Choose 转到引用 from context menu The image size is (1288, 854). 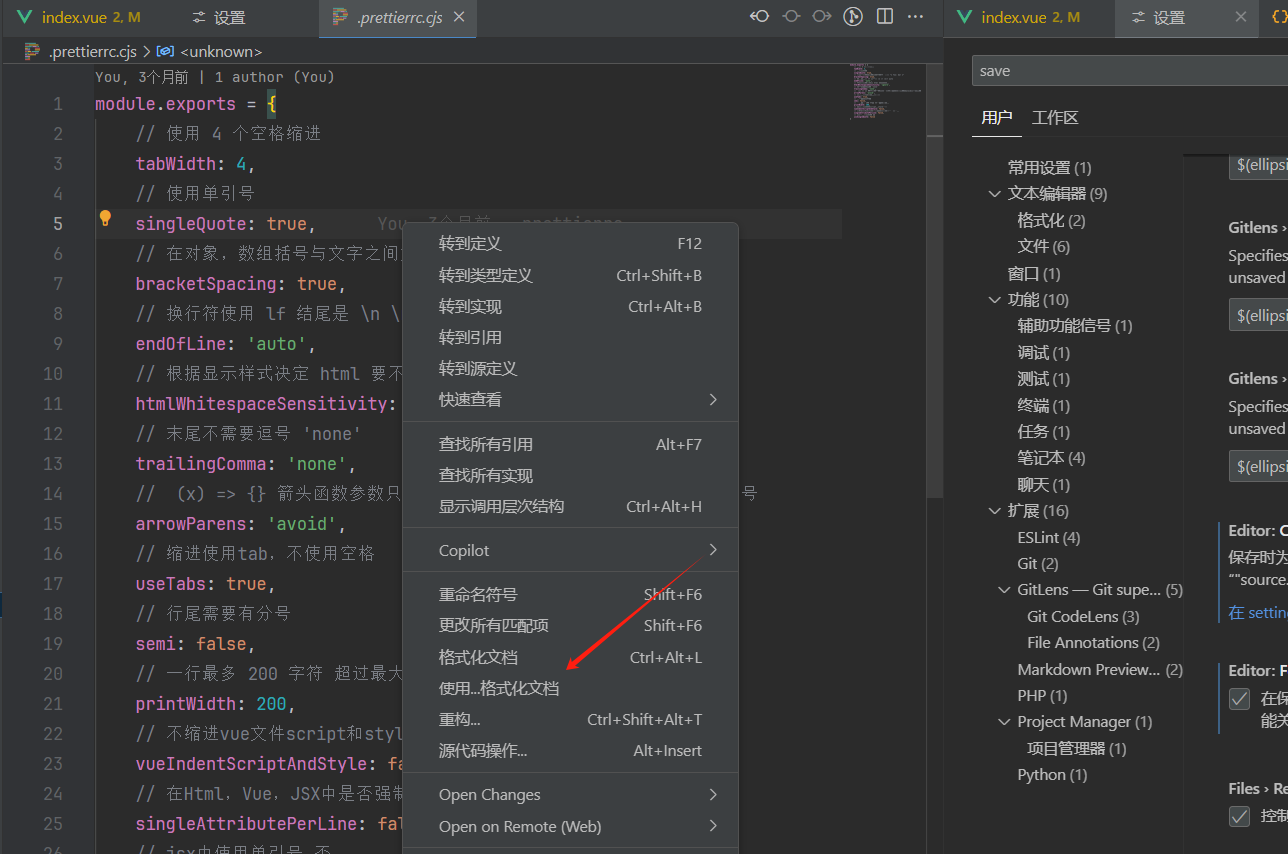[570, 337]
